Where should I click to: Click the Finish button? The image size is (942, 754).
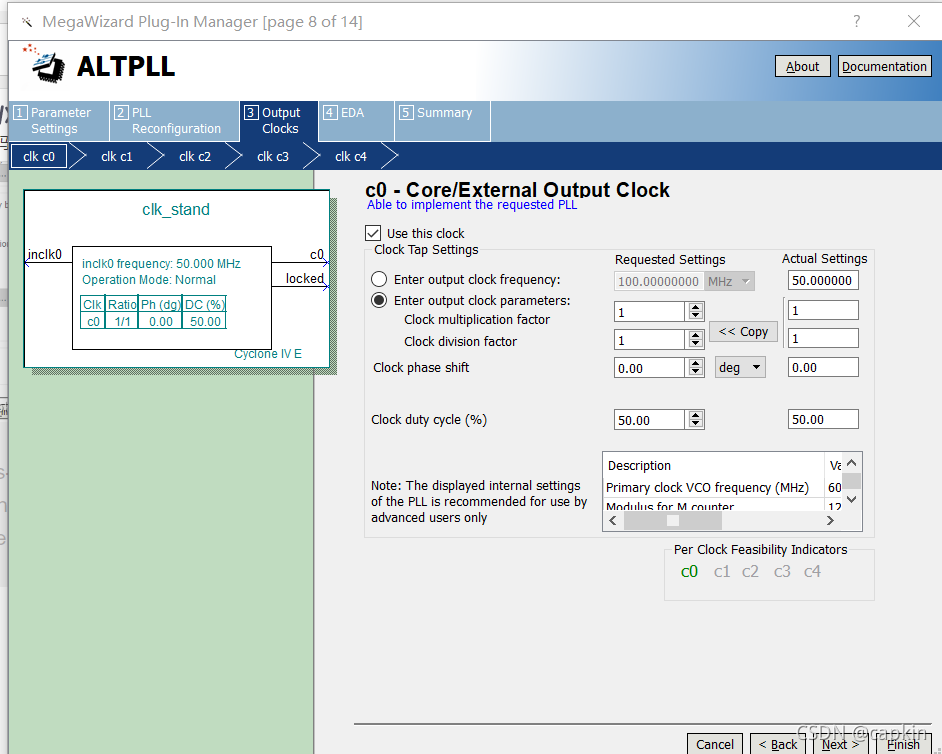[903, 744]
